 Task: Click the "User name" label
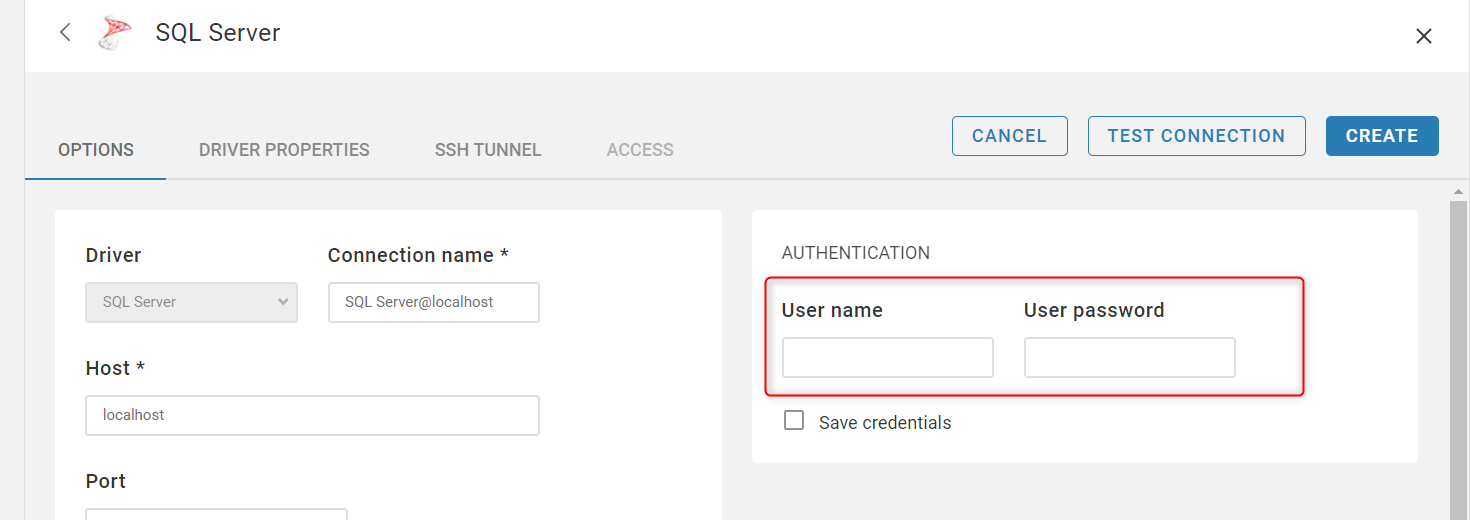click(x=832, y=310)
